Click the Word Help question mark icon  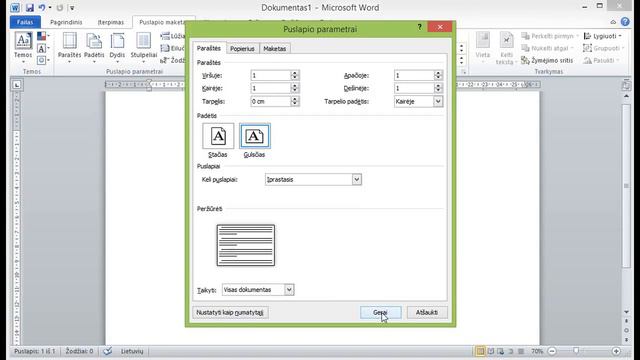[625, 22]
